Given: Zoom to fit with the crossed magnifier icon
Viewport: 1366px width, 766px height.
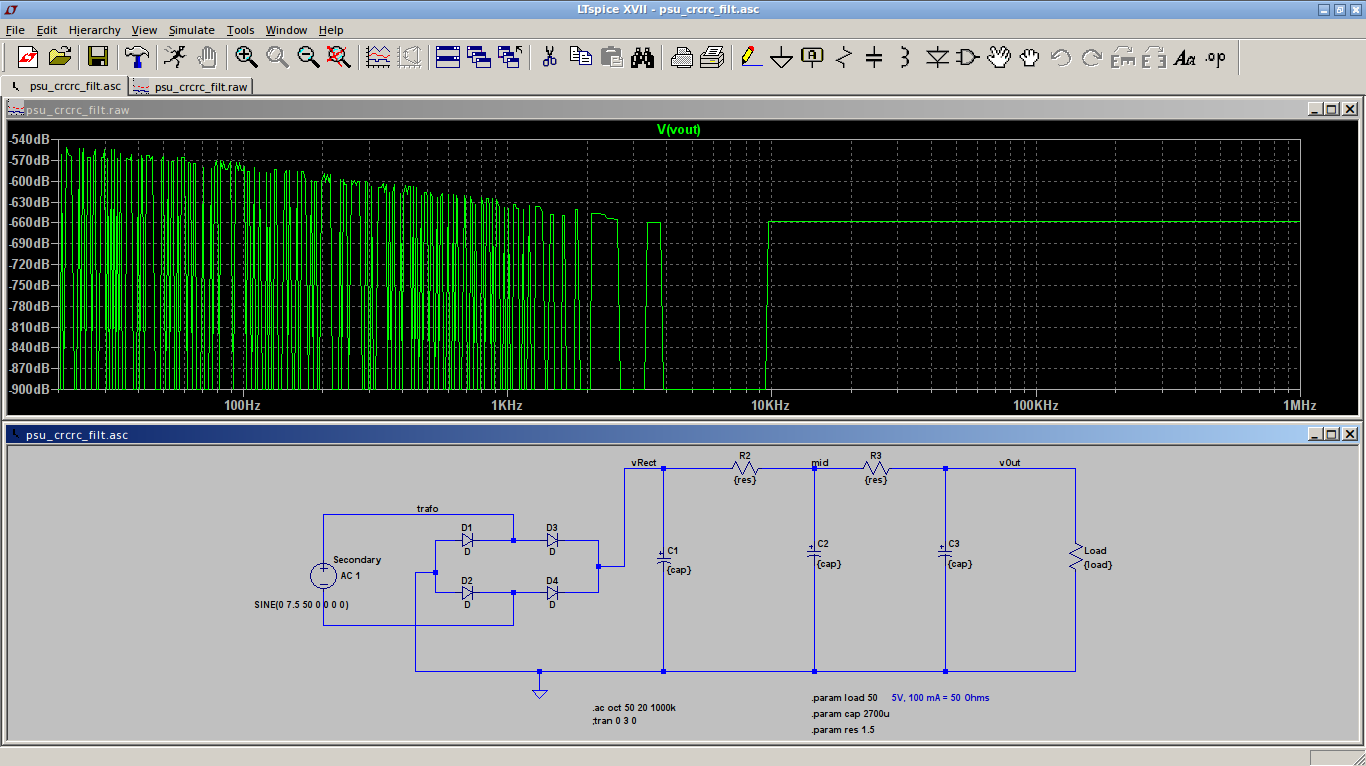Looking at the screenshot, I should click(x=339, y=57).
